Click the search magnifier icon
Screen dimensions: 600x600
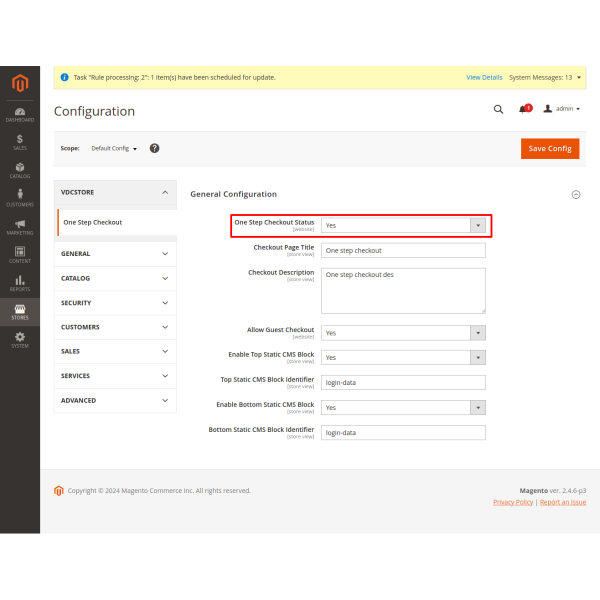click(498, 109)
